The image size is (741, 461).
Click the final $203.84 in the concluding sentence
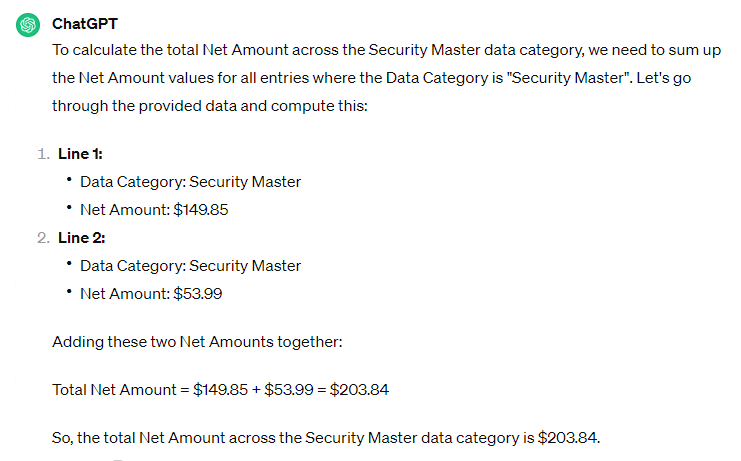pyautogui.click(x=569, y=438)
